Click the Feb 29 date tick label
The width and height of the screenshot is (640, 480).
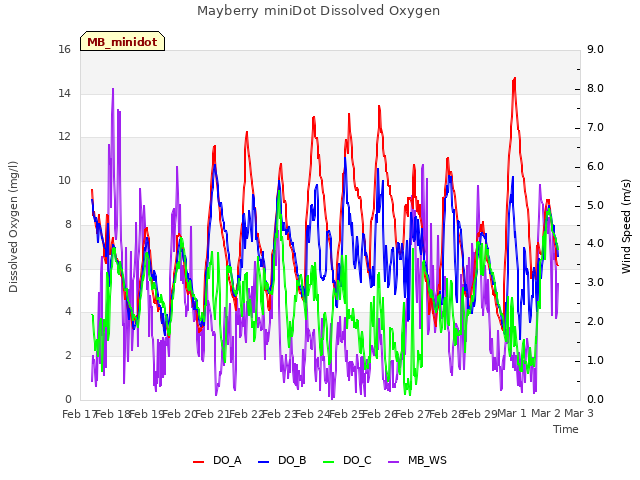(x=480, y=414)
